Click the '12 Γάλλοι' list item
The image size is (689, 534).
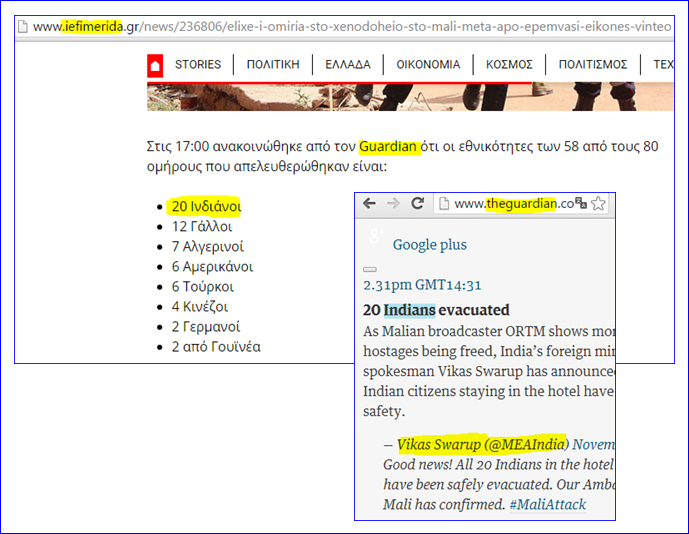(202, 226)
